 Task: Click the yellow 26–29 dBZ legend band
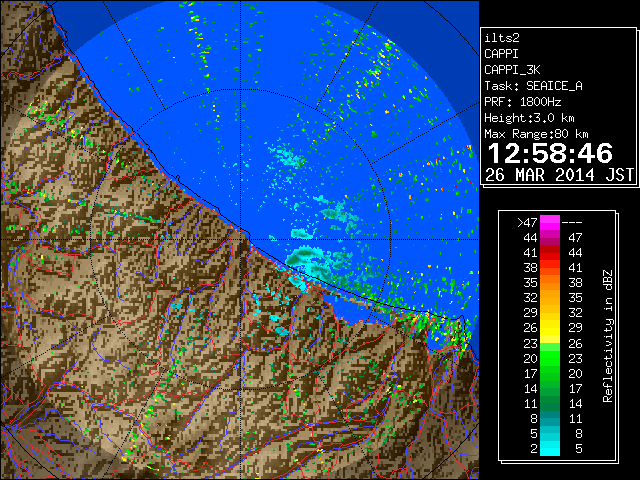tap(550, 327)
